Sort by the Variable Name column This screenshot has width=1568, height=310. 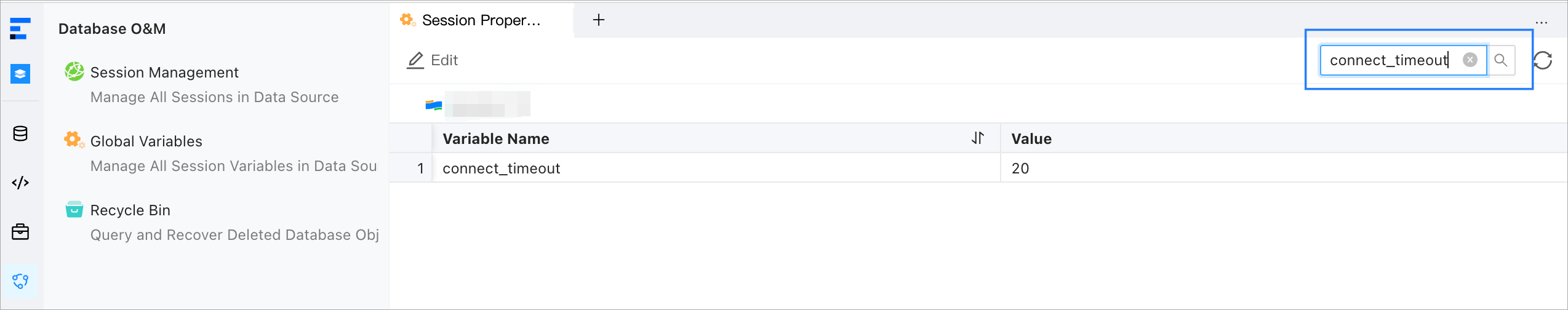(977, 138)
